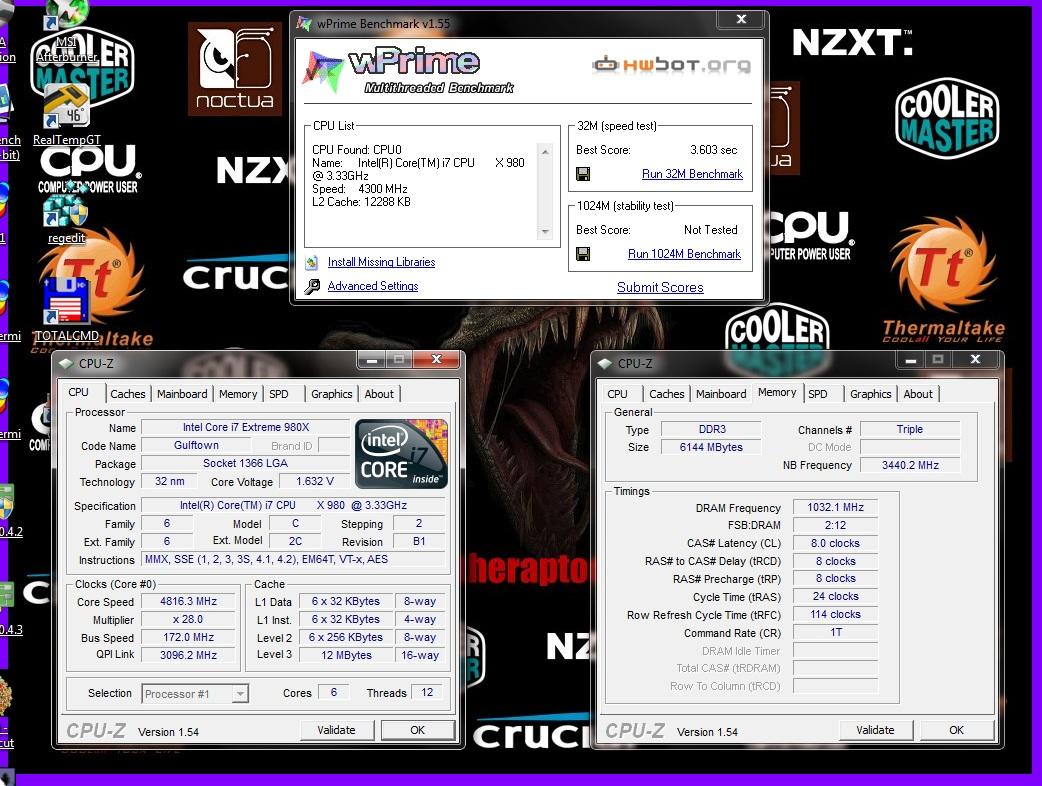Click the DRAM Frequency value 1032.1 MHz

(x=835, y=508)
